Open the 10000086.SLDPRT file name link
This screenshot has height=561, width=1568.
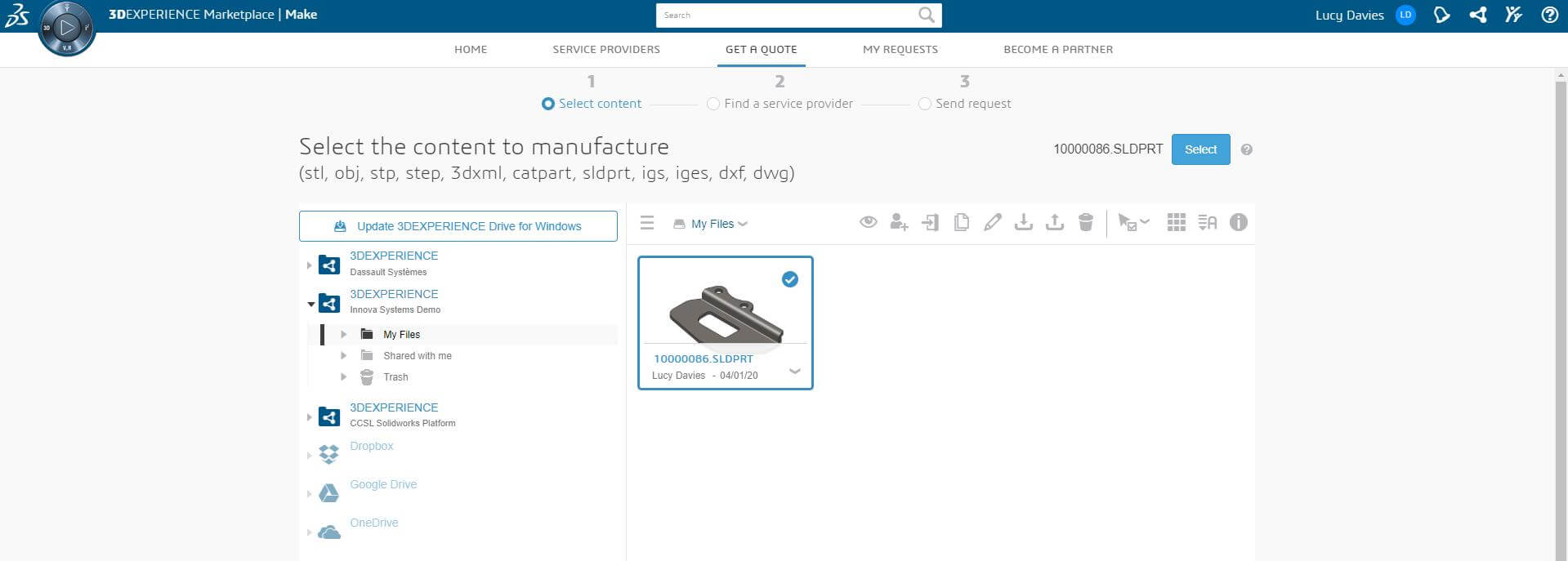[x=704, y=358]
